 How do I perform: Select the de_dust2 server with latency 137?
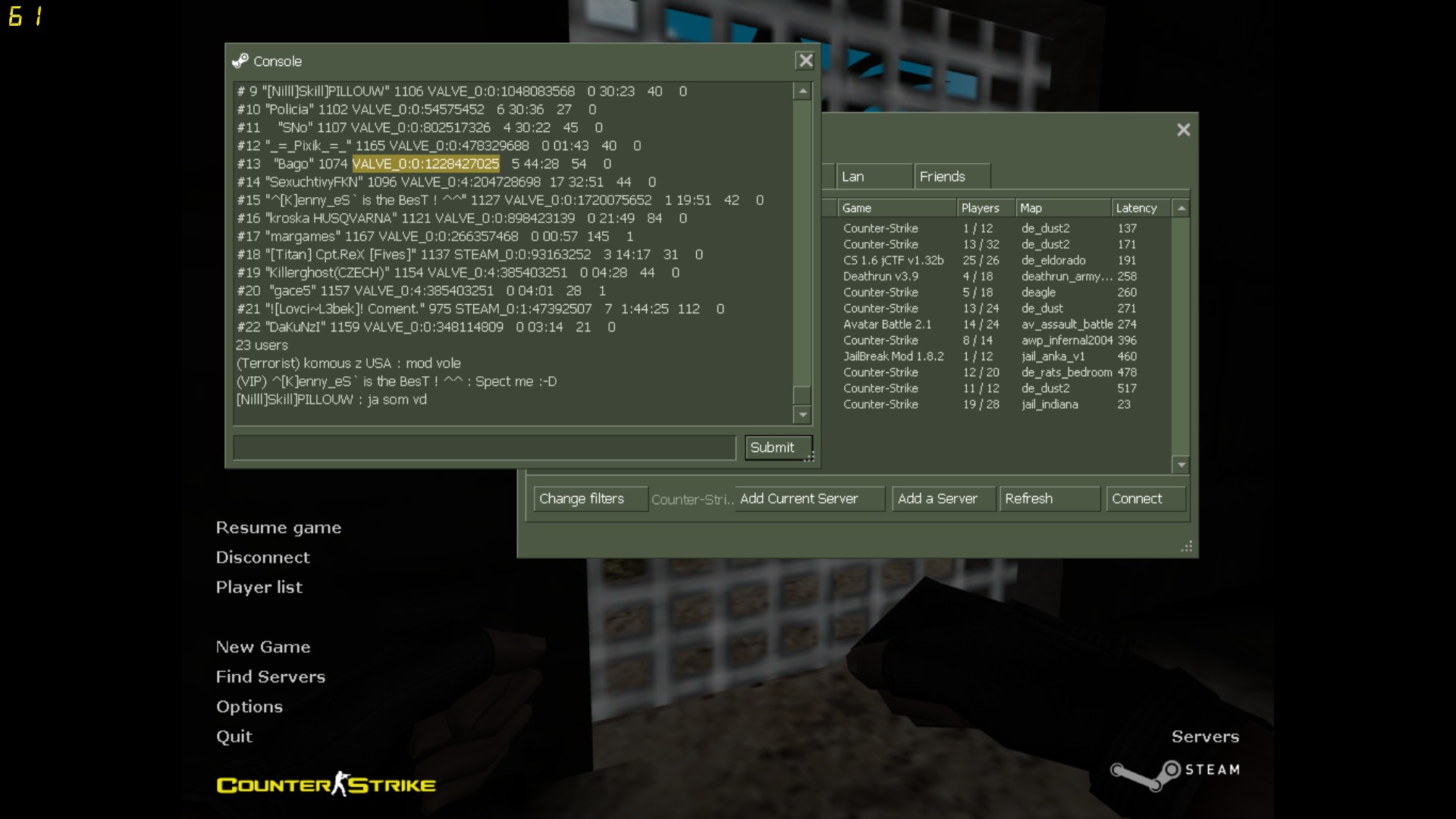pos(996,227)
